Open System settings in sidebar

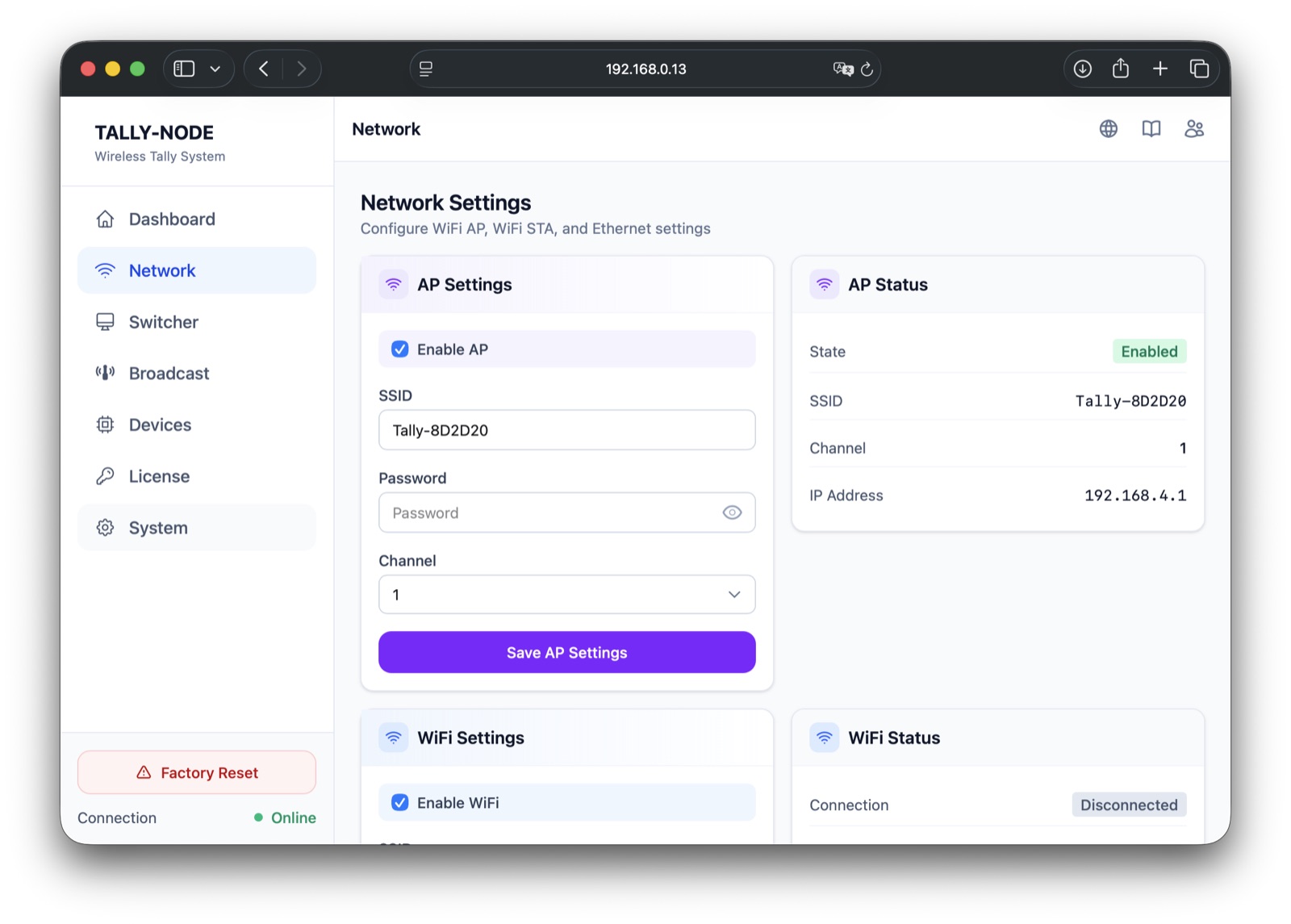point(196,528)
